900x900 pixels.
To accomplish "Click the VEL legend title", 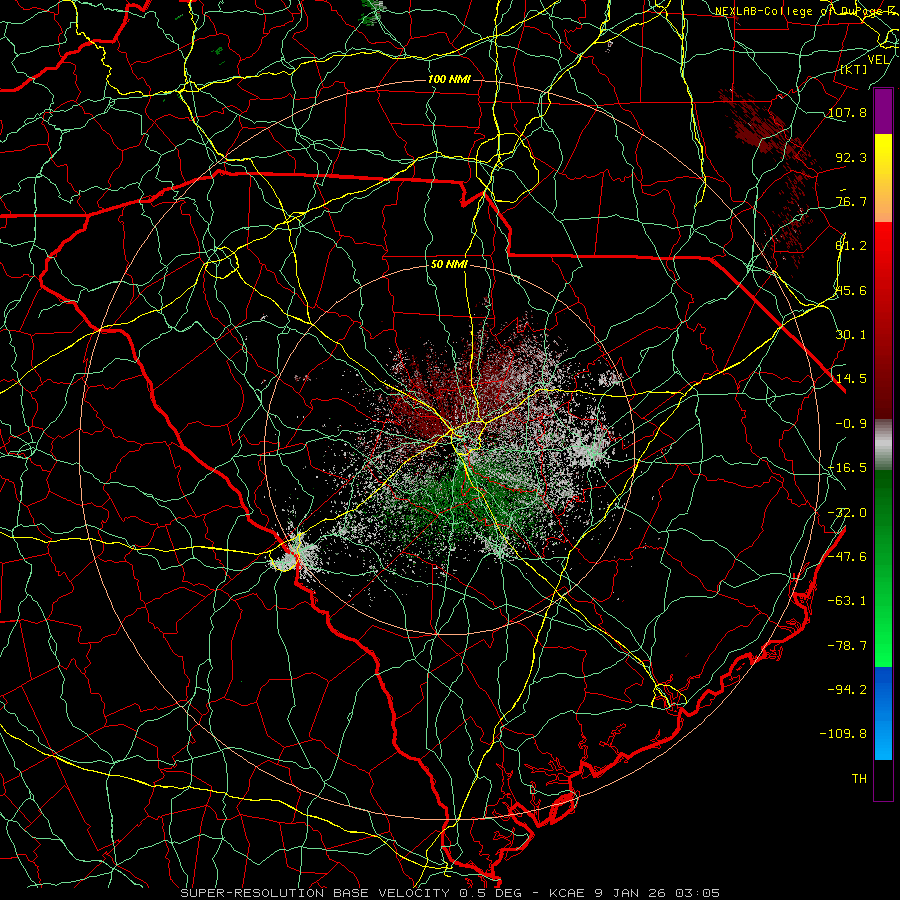I will point(879,60).
